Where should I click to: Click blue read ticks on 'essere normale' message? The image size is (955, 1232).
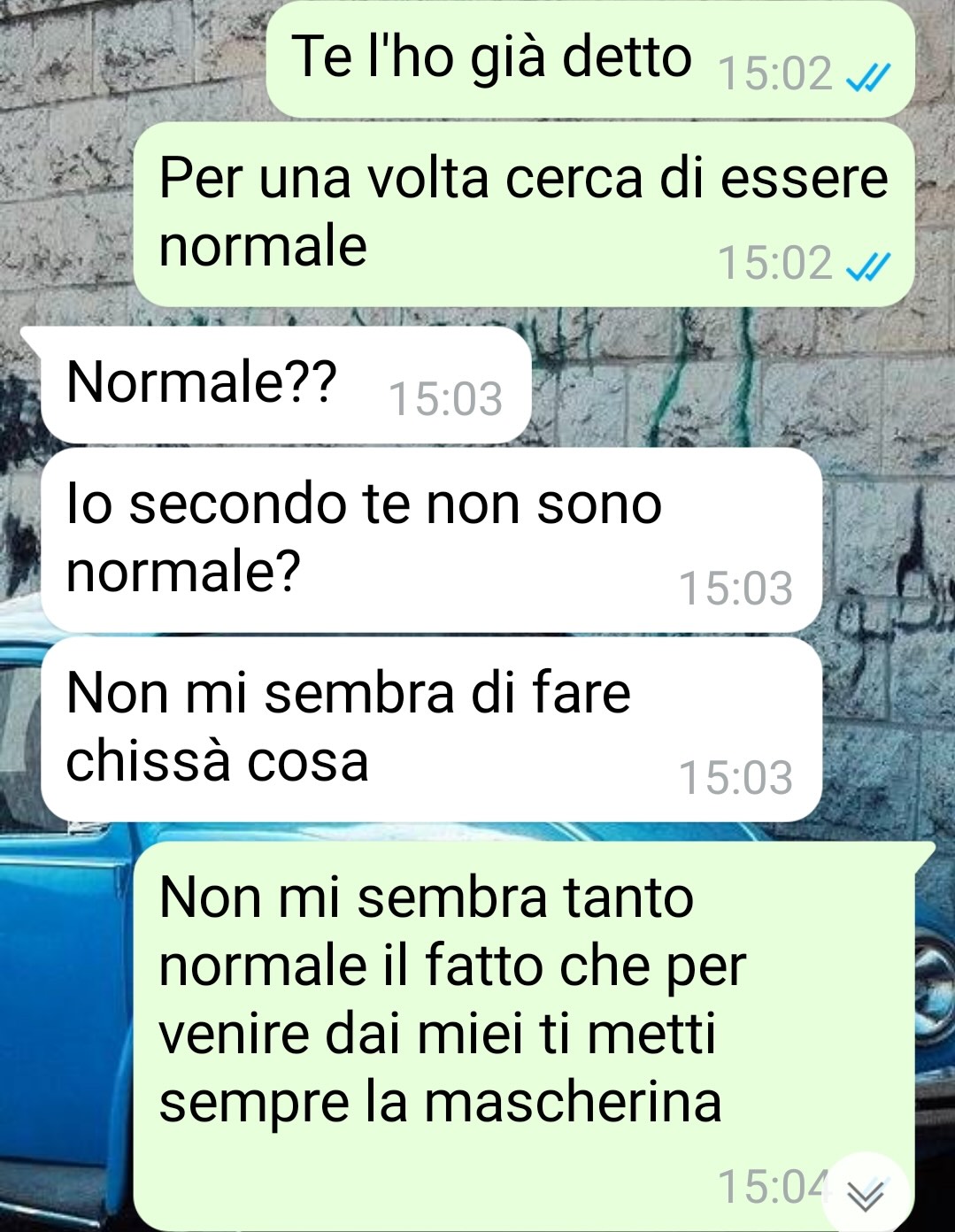coord(867,266)
